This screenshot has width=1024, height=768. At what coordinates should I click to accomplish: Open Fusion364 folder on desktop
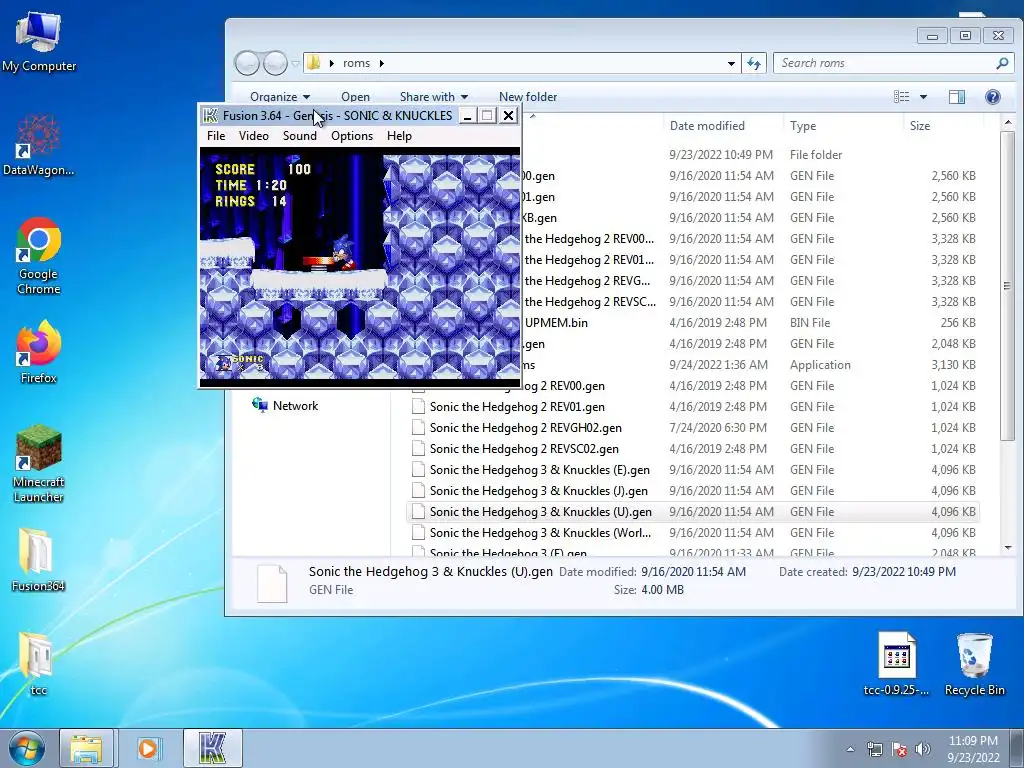click(39, 560)
